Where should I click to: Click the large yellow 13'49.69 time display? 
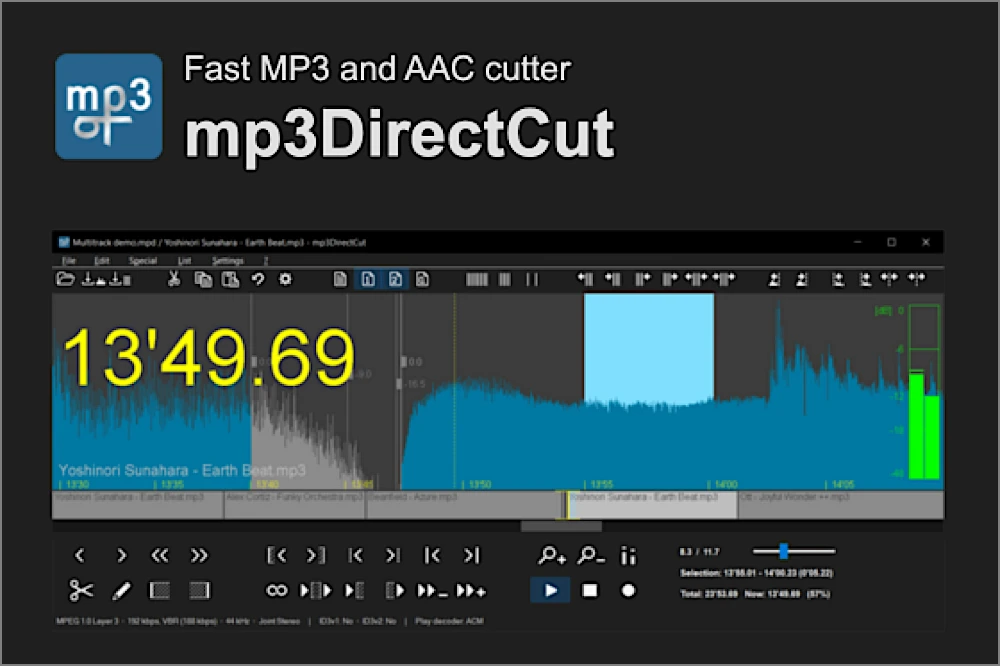pos(209,357)
